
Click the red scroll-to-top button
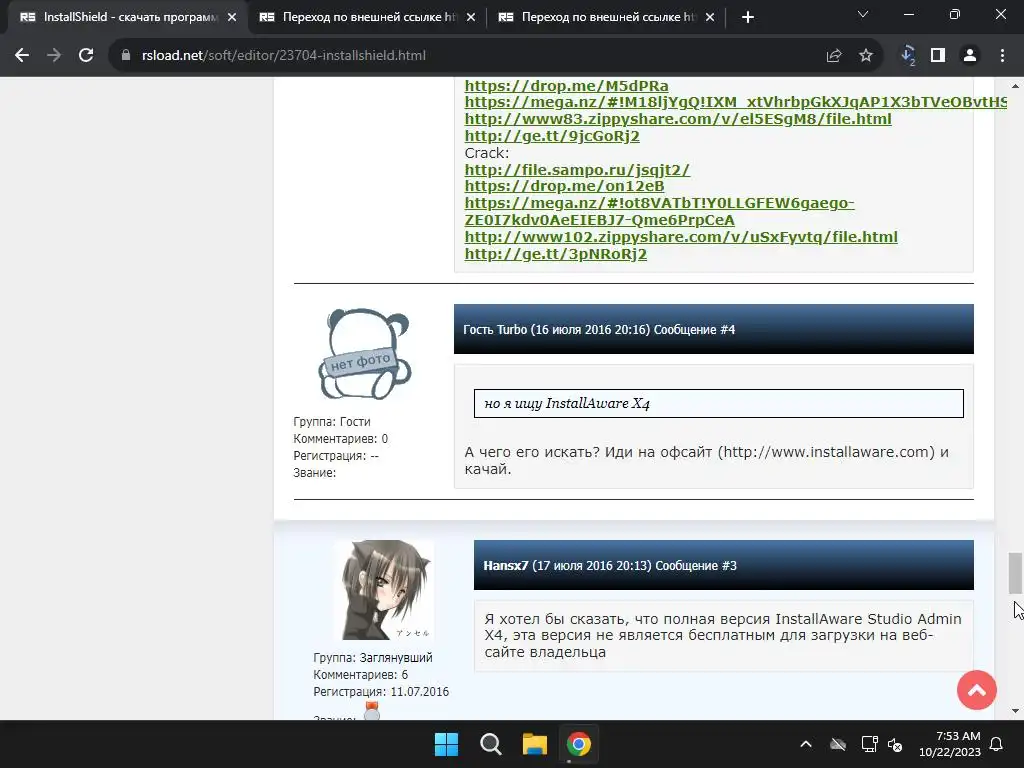(976, 690)
